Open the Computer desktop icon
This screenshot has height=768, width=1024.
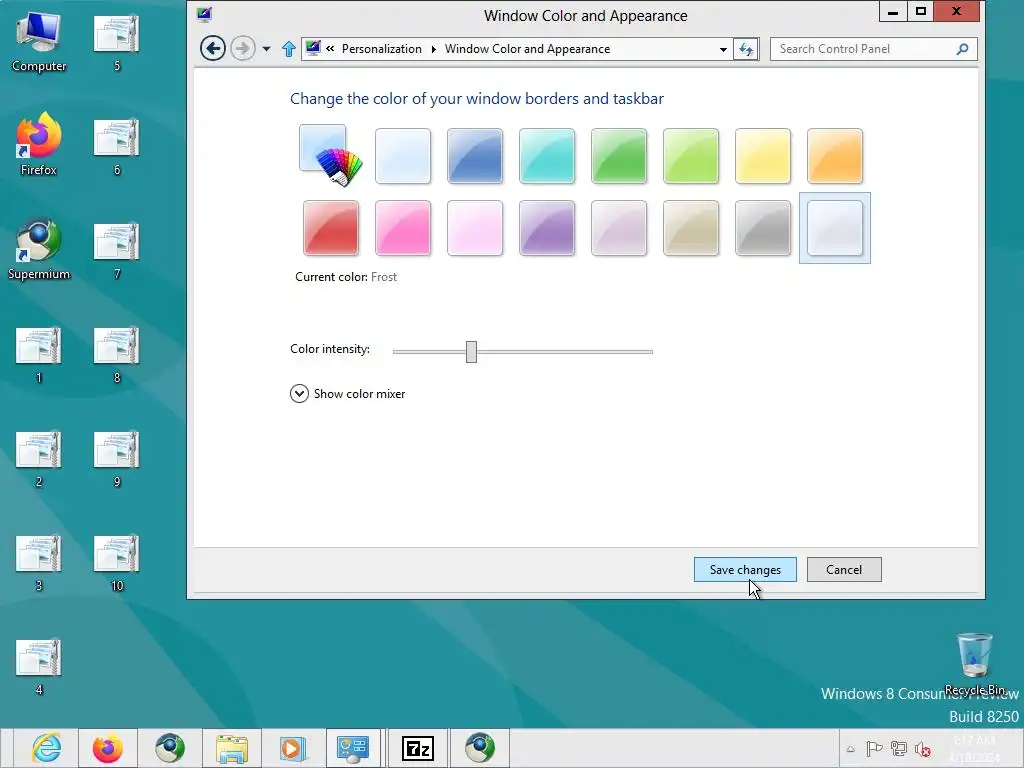coord(39,42)
